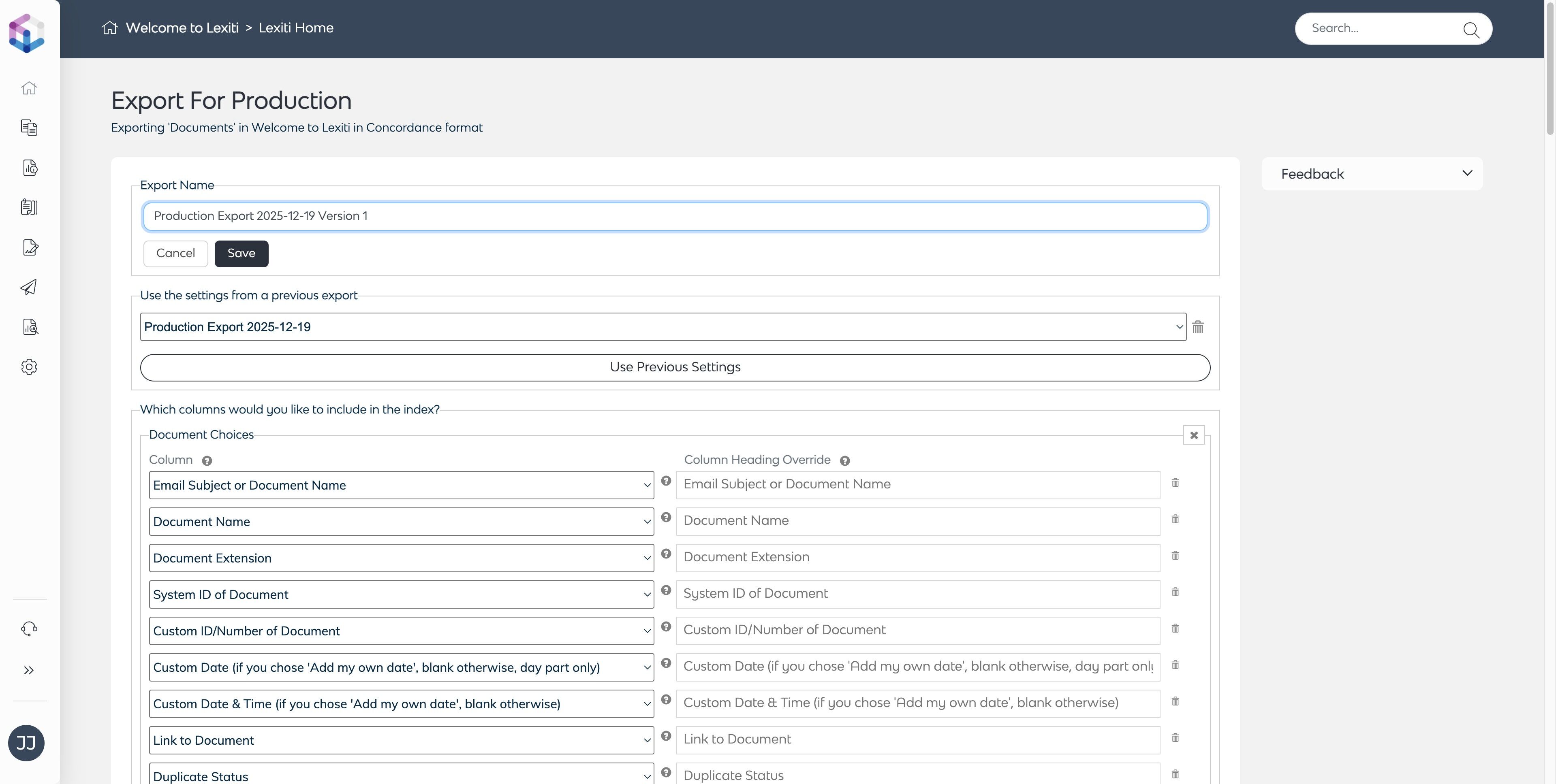Viewport: 1556px width, 784px height.
Task: Delete the selected previous export trash icon
Action: [1198, 327]
